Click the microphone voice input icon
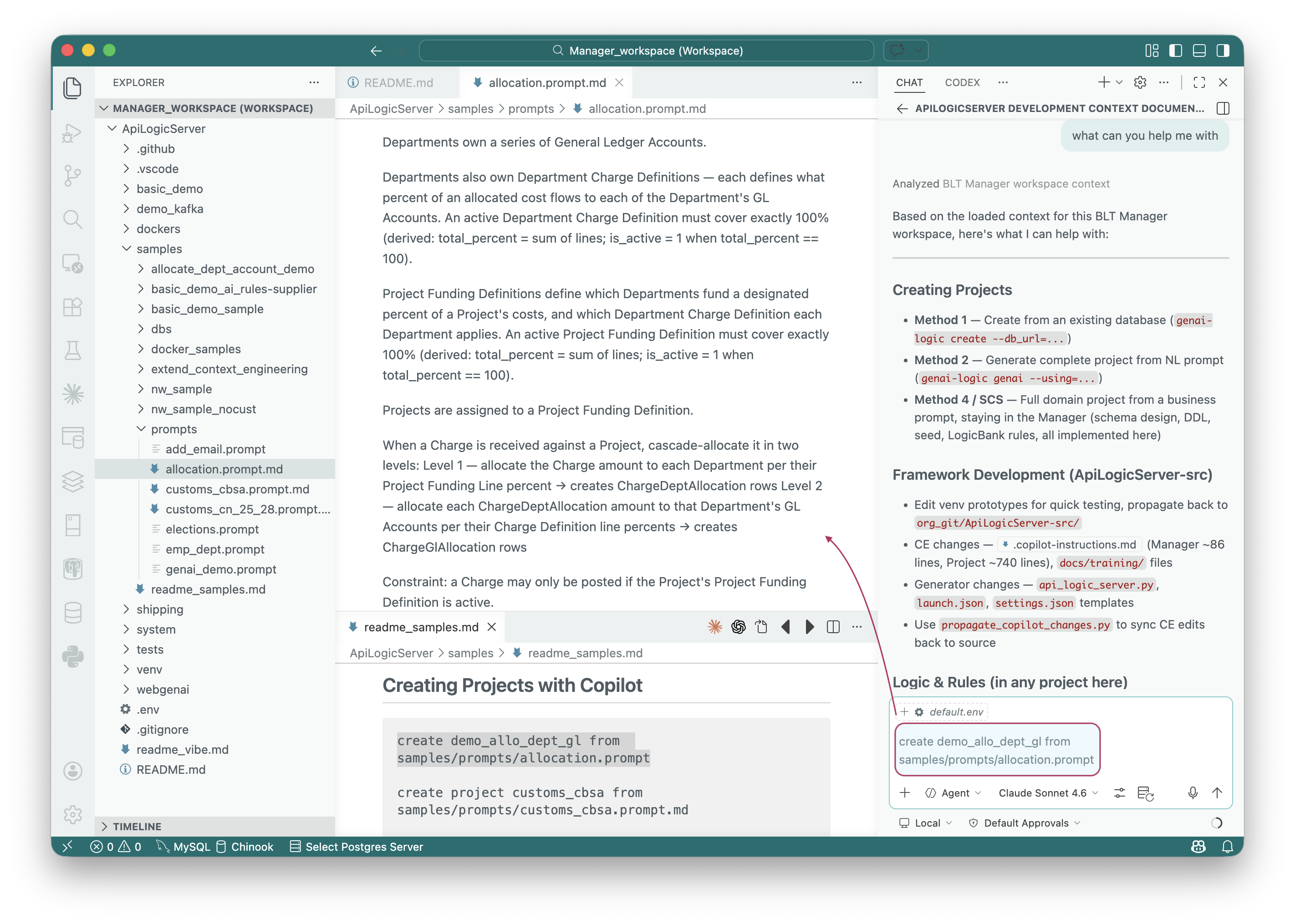The width and height of the screenshot is (1295, 924). click(1193, 792)
